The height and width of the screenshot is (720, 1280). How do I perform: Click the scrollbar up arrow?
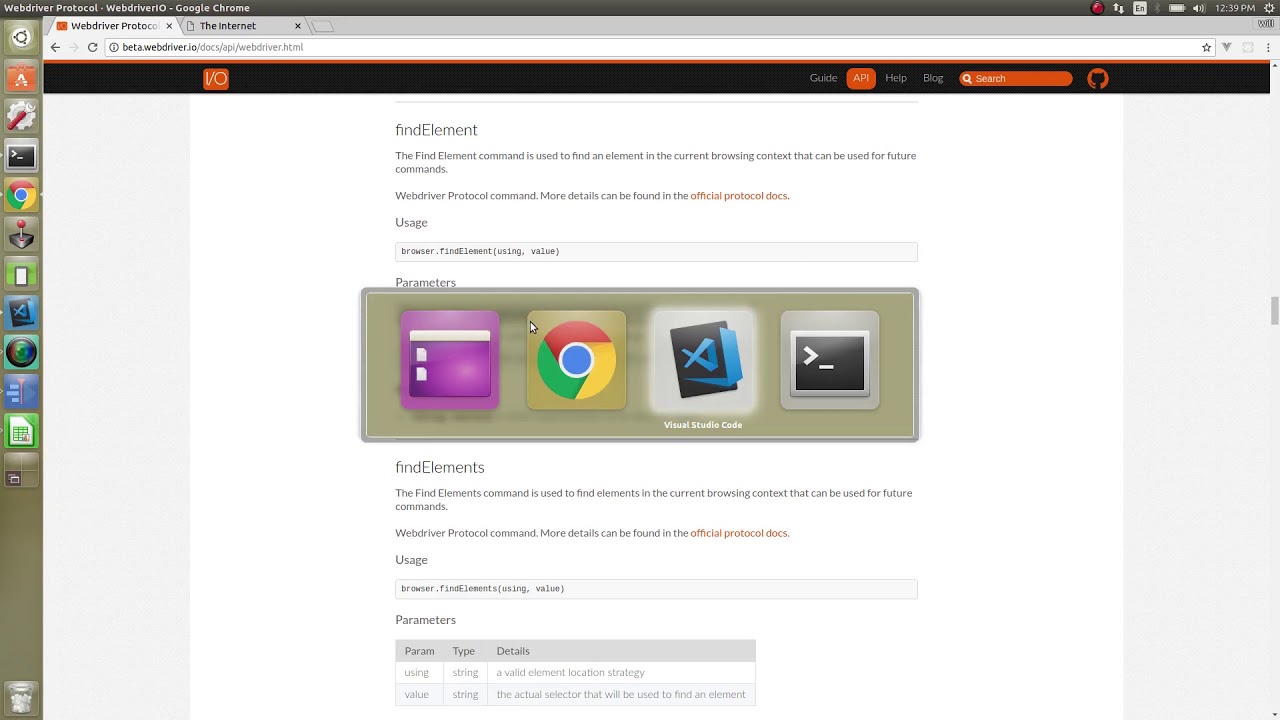point(1274,66)
